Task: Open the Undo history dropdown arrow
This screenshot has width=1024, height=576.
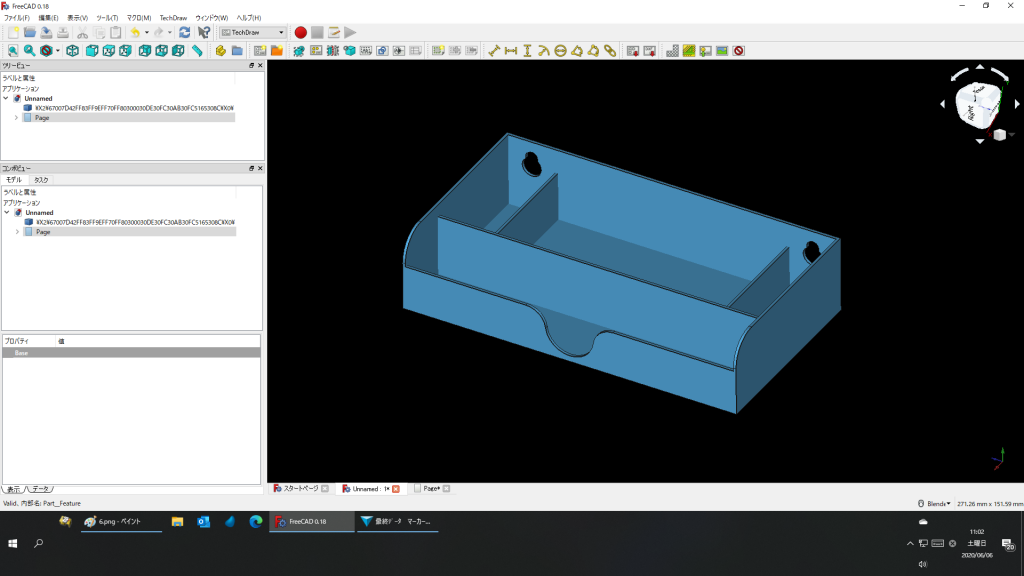Action: [x=147, y=33]
